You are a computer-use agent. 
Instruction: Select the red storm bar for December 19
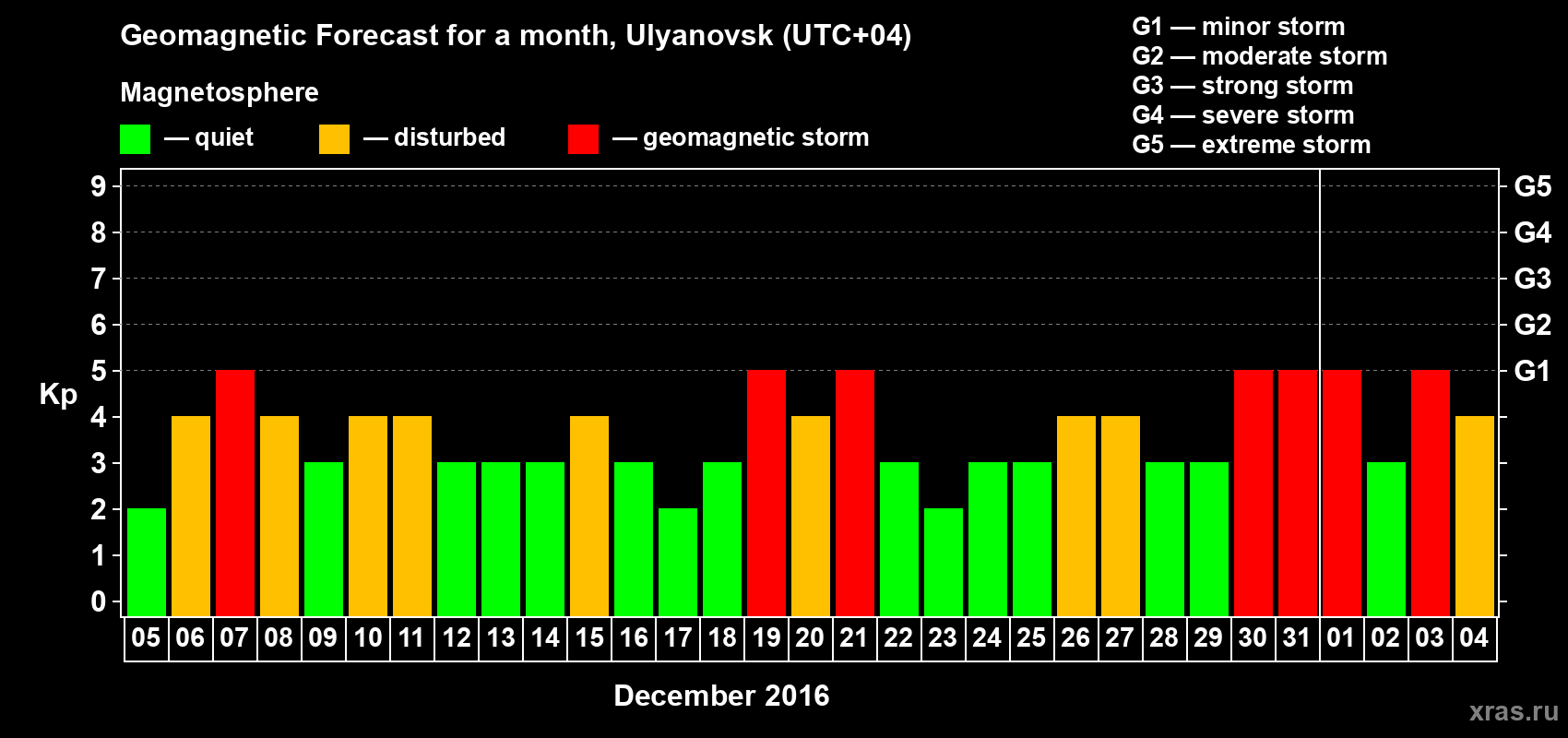point(766,493)
